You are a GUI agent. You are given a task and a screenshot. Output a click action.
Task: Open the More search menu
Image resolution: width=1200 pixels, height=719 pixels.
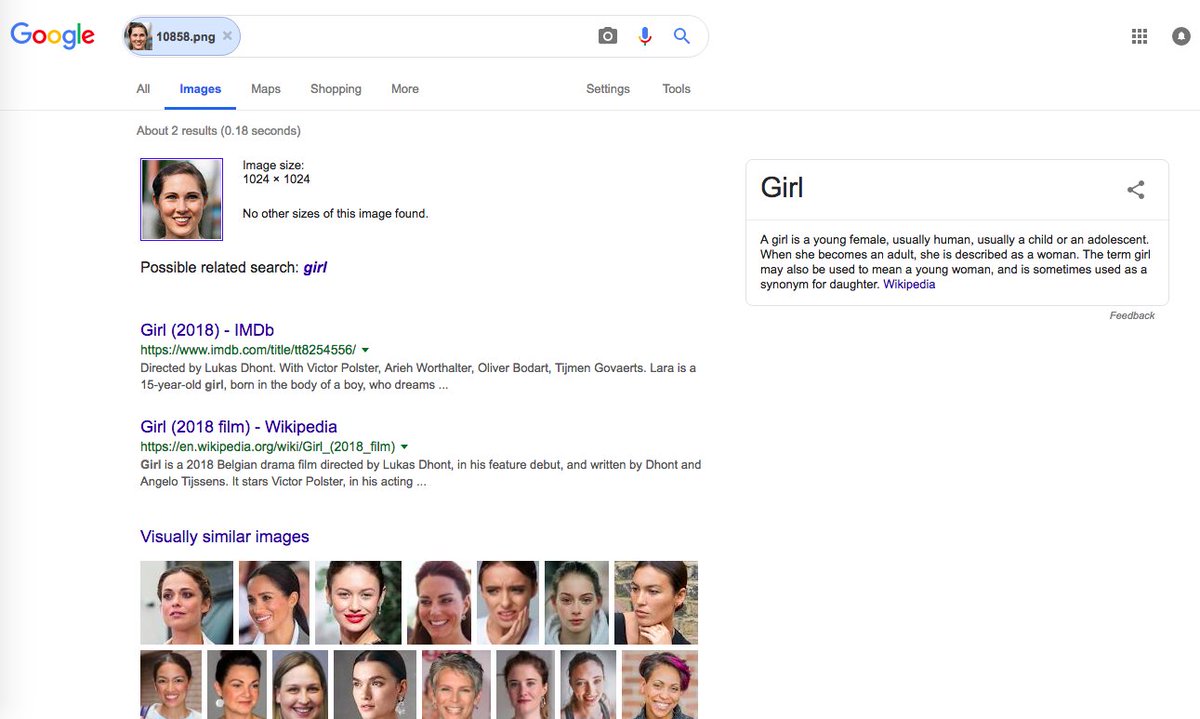[405, 89]
